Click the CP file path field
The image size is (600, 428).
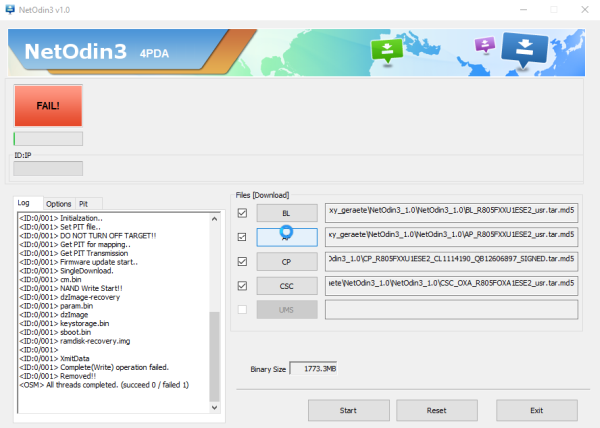click(452, 262)
